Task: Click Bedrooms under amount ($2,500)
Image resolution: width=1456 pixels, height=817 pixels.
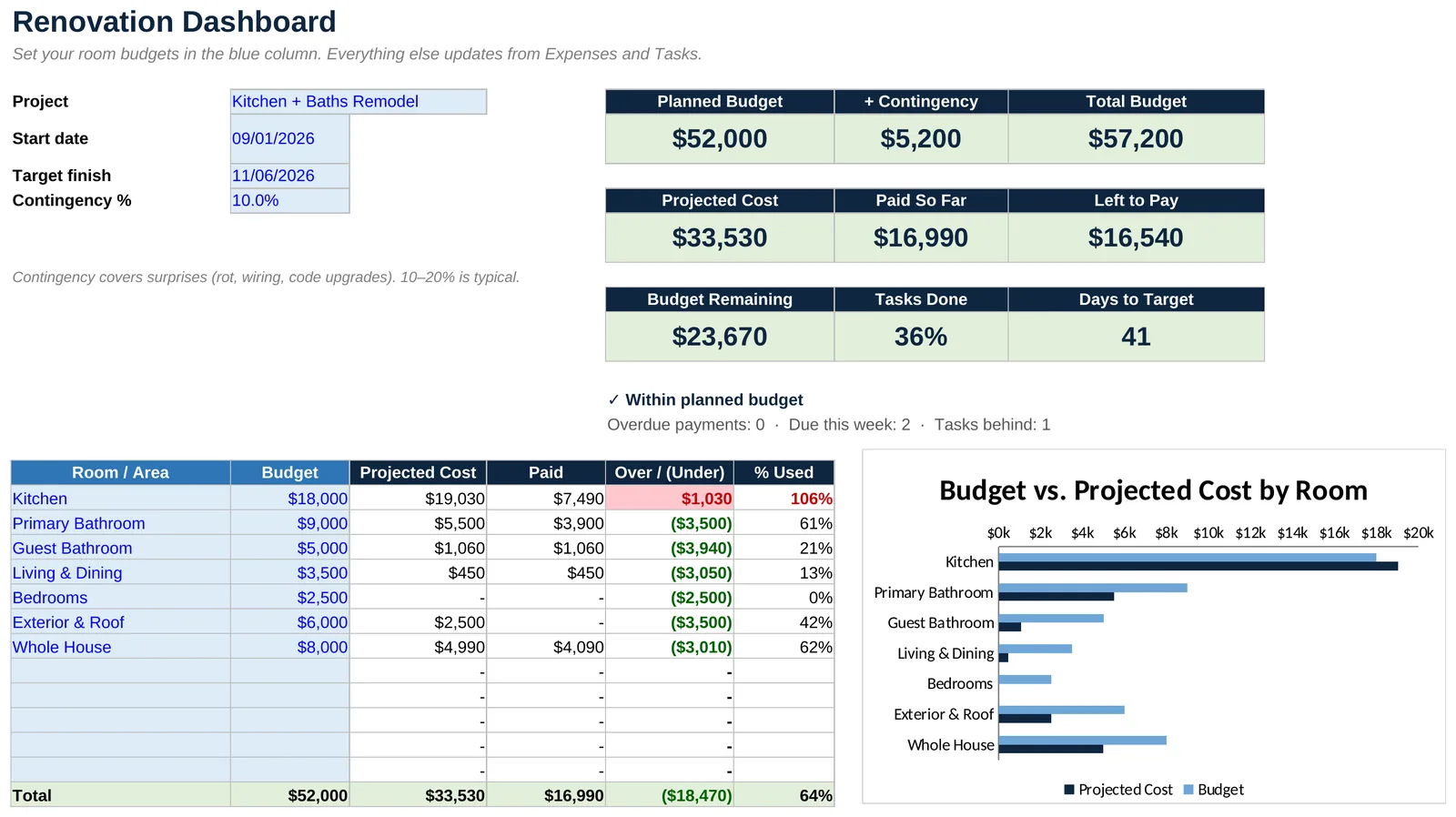Action: click(670, 598)
